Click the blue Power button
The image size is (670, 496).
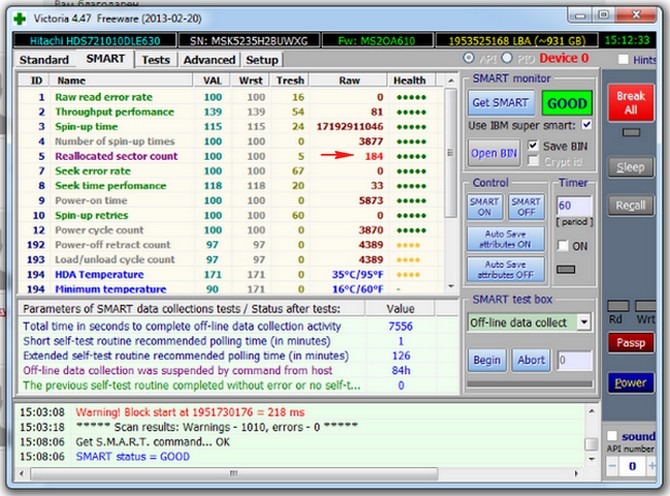(x=630, y=382)
